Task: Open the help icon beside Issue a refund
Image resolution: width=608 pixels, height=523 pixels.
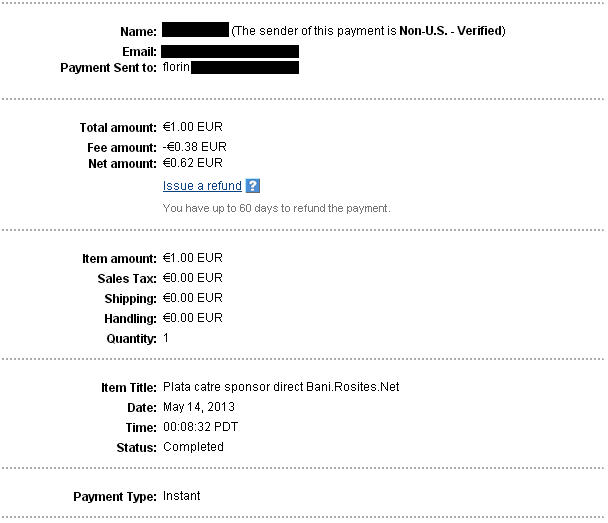Action: [x=252, y=186]
